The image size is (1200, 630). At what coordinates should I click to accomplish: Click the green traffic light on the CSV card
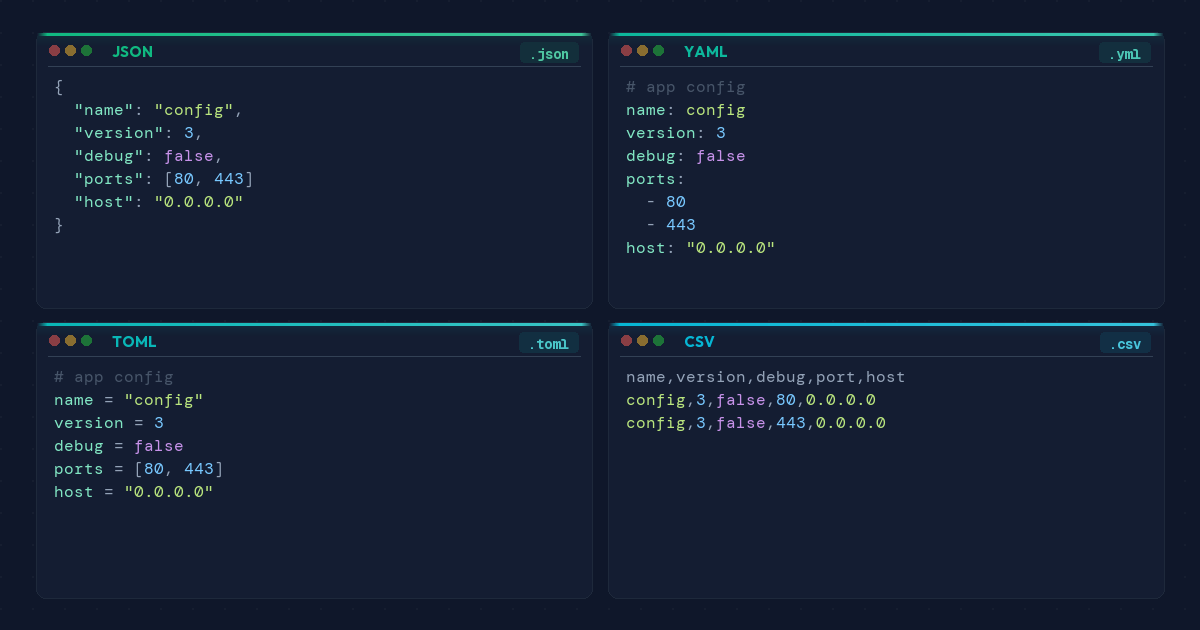(x=659, y=340)
